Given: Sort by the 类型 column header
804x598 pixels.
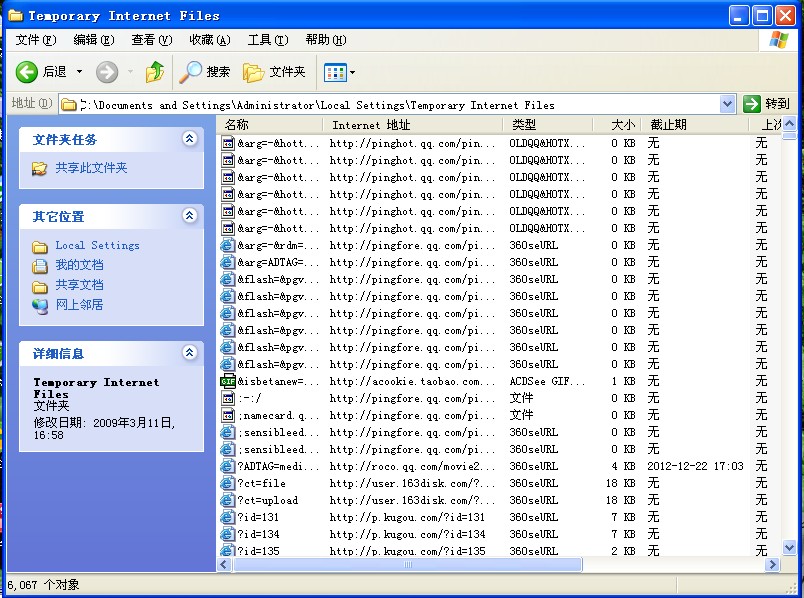Looking at the screenshot, I should click(x=548, y=125).
